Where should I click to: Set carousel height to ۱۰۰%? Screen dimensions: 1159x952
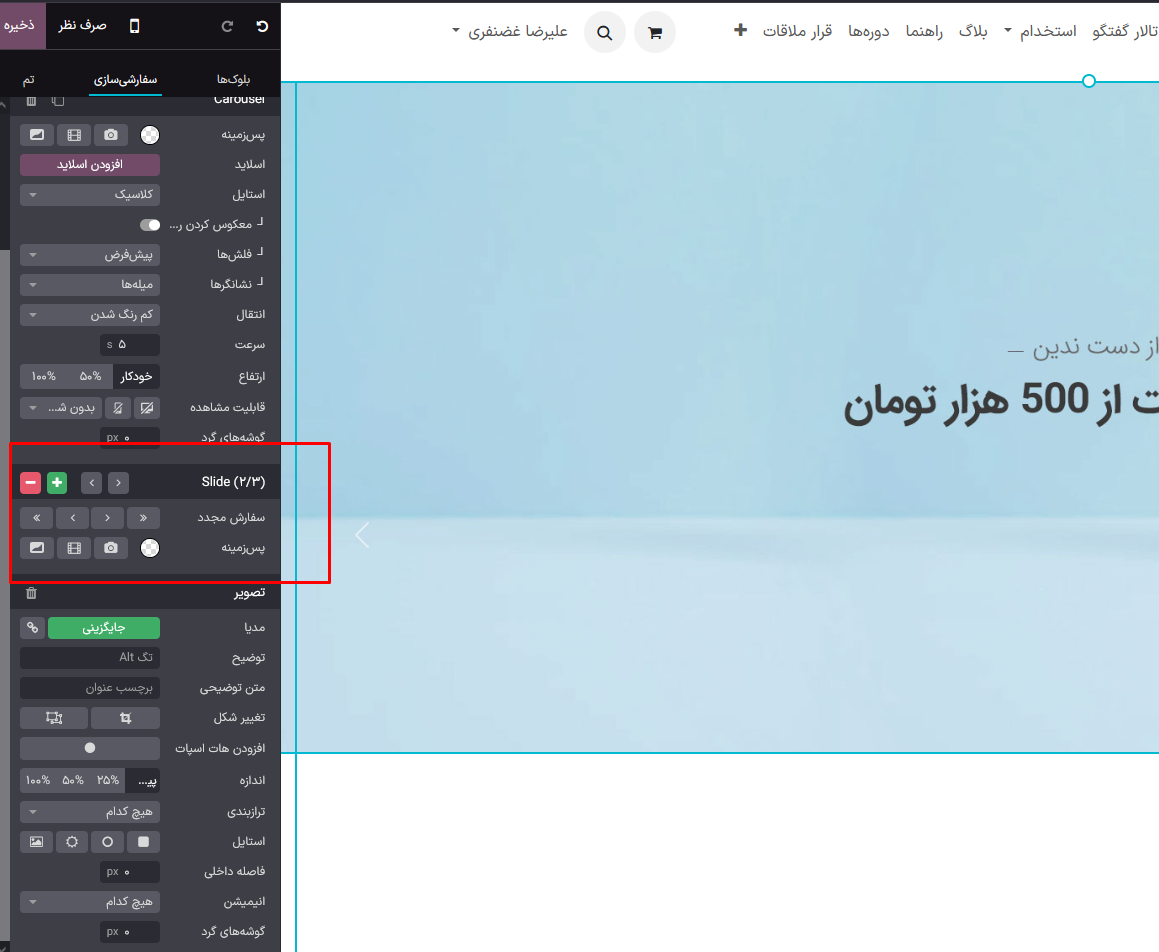pyautogui.click(x=44, y=376)
